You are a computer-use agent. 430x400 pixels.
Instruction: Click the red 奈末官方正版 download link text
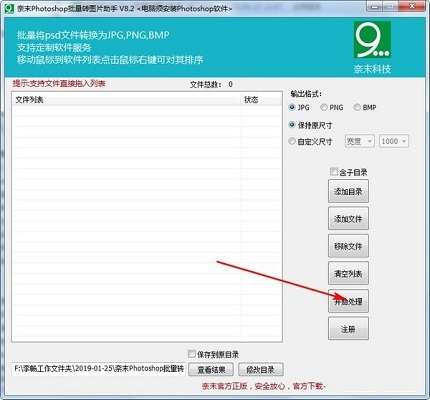(x=263, y=387)
